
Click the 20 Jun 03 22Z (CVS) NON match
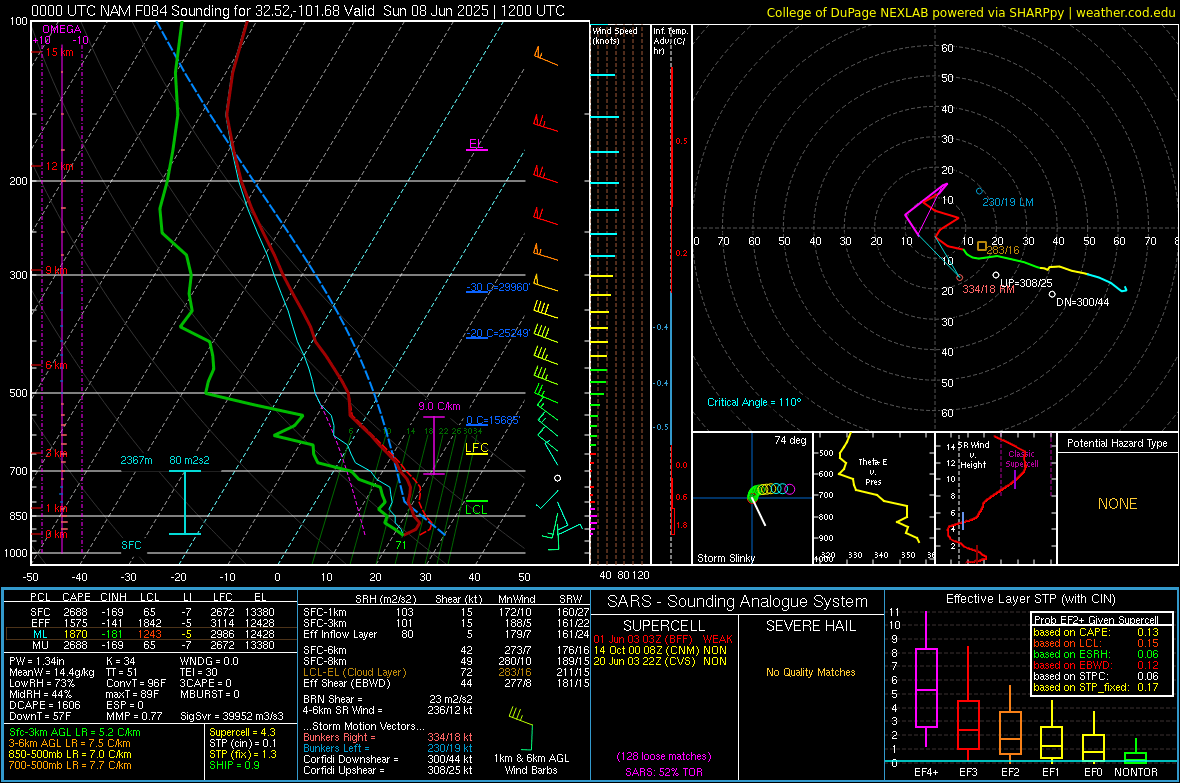point(660,661)
